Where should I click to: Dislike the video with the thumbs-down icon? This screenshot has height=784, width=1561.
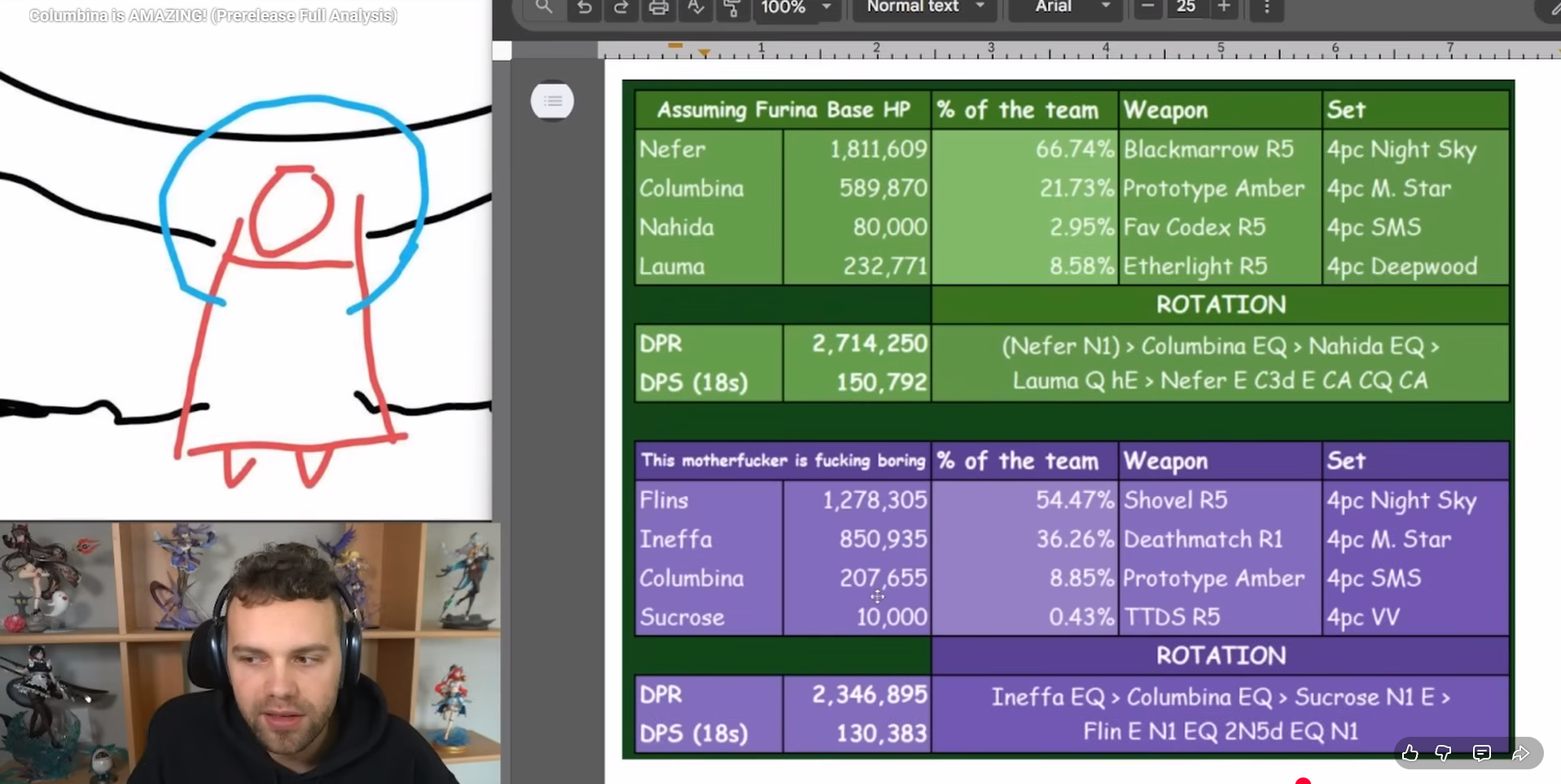[x=1444, y=754]
